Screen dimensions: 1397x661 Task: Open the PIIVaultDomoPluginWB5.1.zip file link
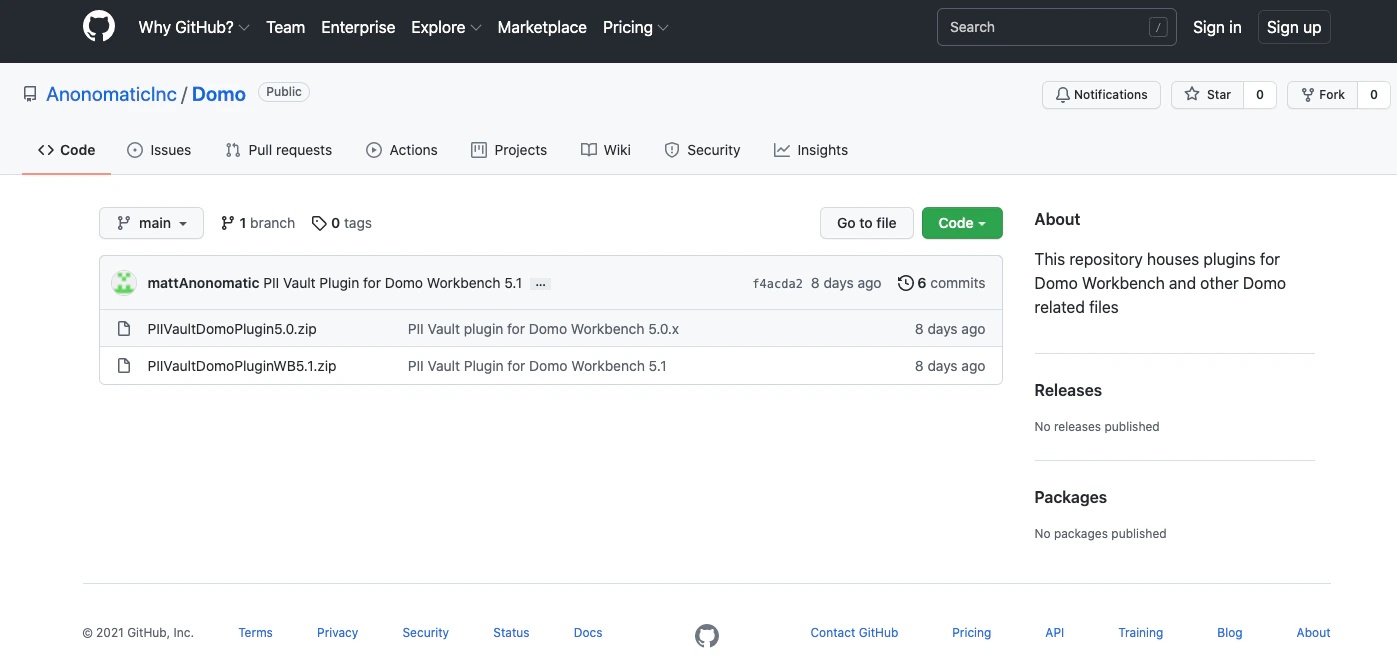pos(242,366)
